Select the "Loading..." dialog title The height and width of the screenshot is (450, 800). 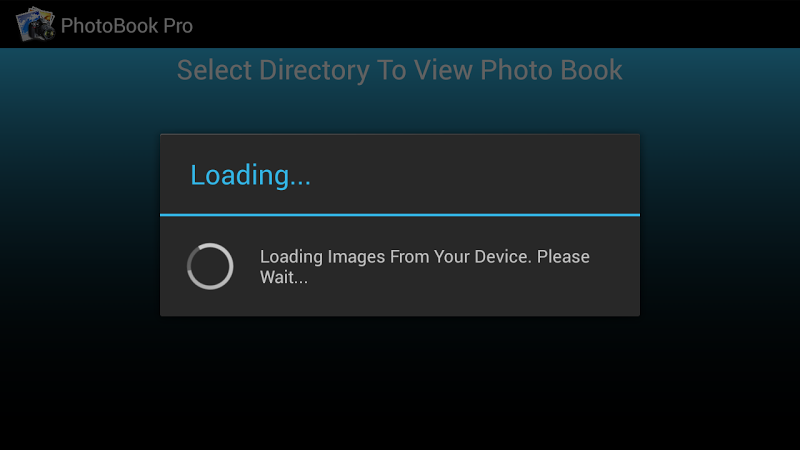click(250, 175)
